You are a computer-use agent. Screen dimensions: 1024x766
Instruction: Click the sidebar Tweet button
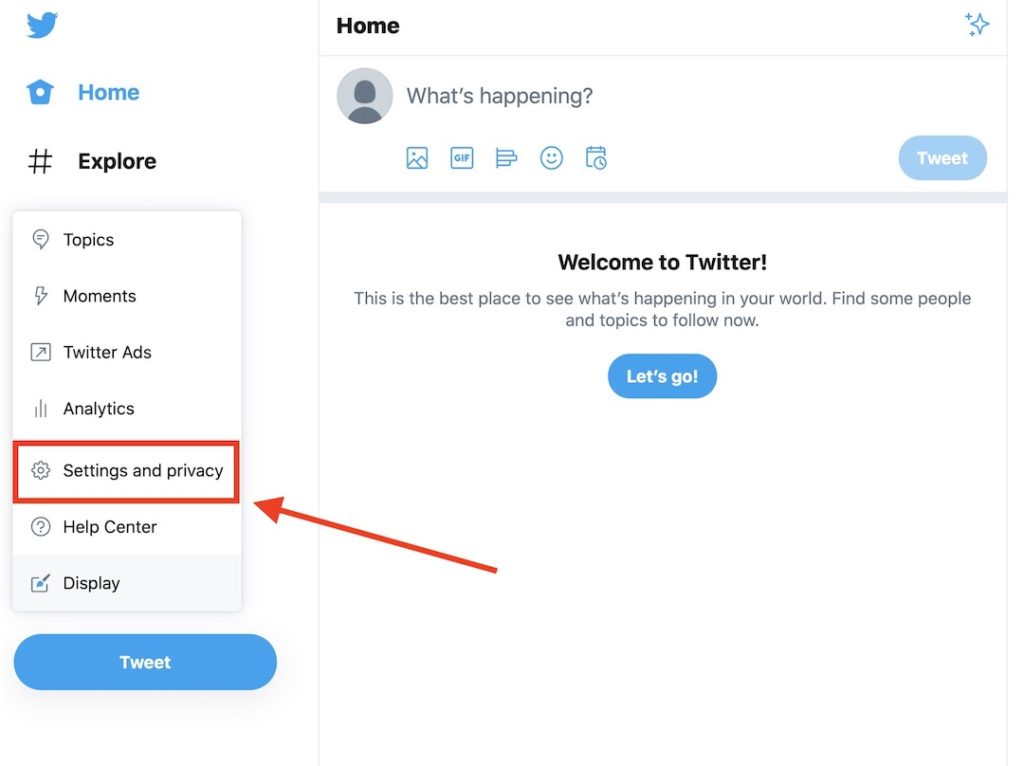pyautogui.click(x=144, y=662)
